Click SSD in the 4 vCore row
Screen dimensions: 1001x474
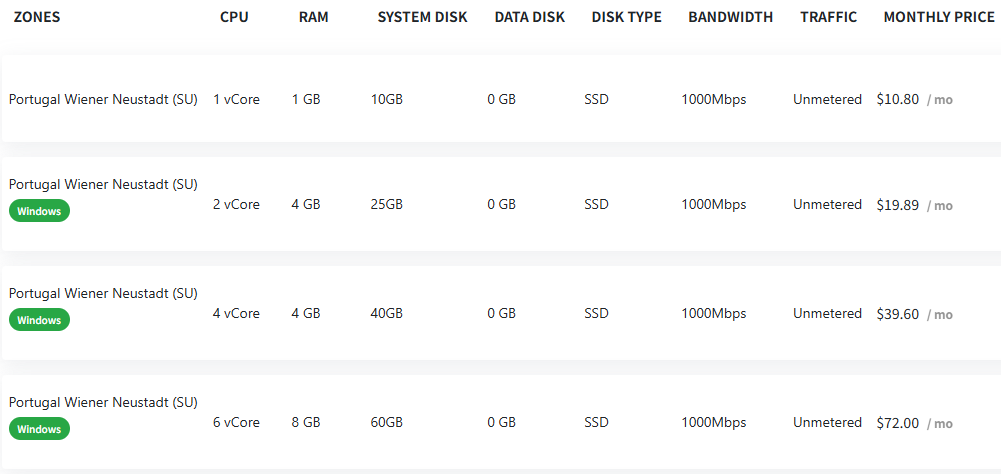coord(596,314)
